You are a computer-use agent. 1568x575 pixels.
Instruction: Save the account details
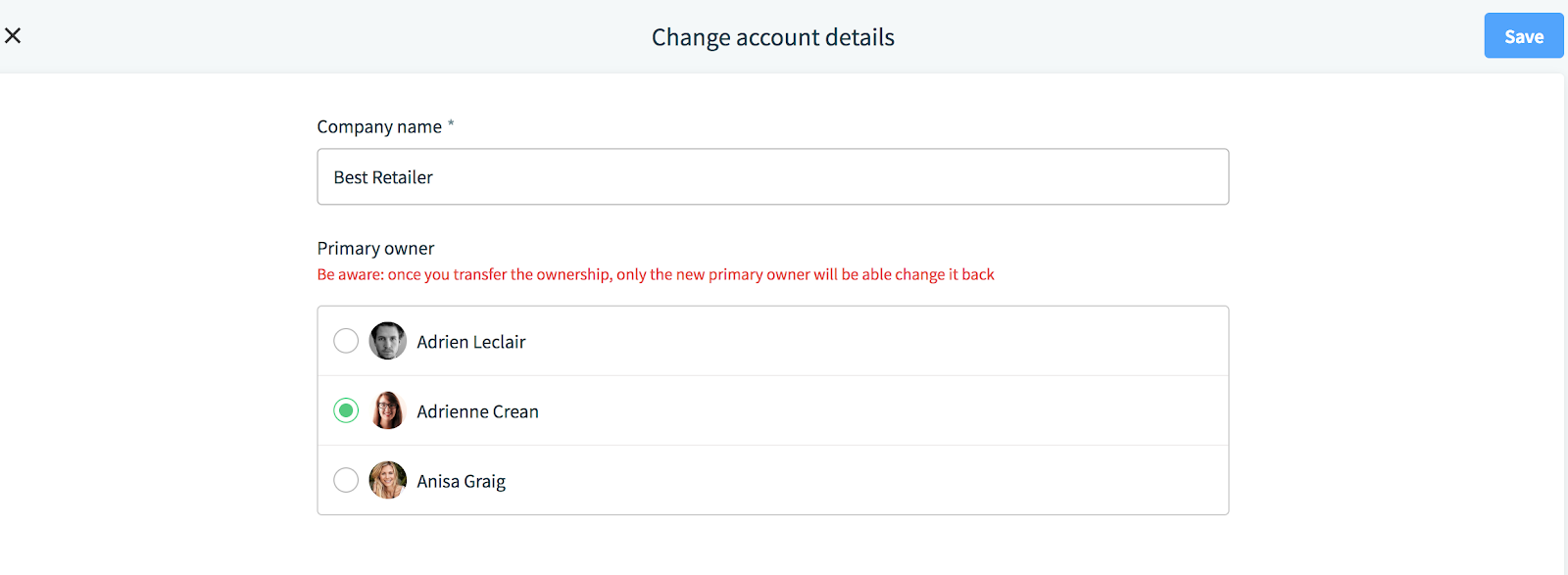point(1524,36)
